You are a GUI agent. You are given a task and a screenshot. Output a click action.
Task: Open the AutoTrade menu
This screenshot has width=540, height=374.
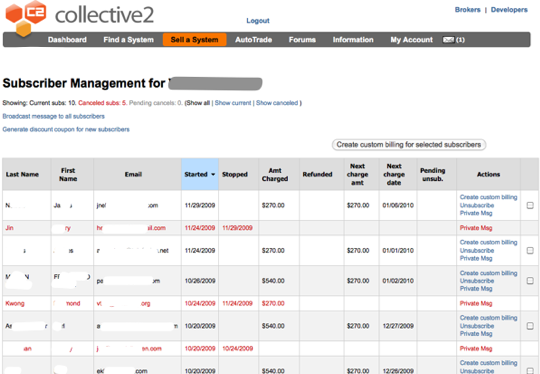click(x=253, y=40)
